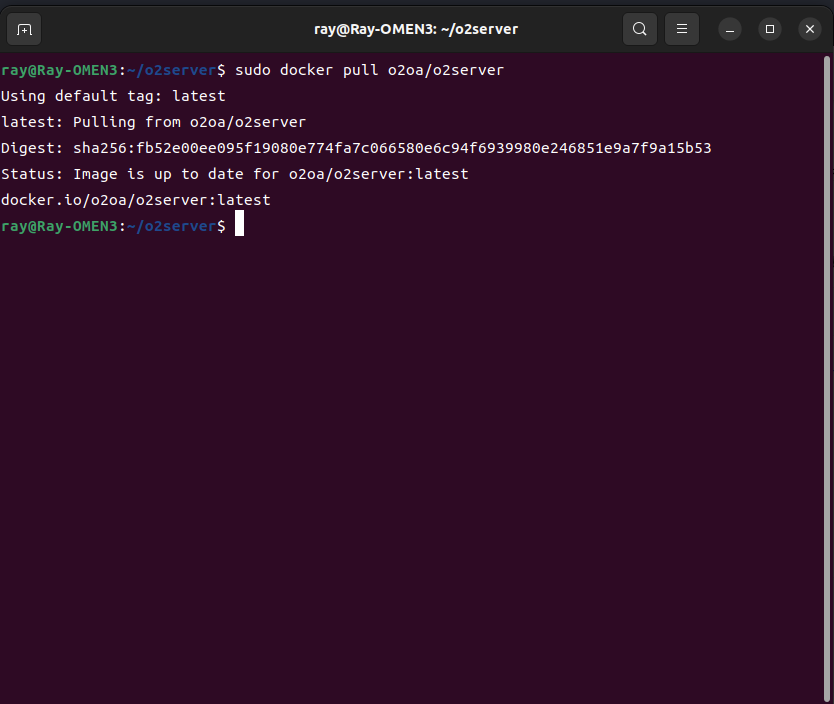Open a new terminal tab
The width and height of the screenshot is (834, 704).
click(25, 29)
